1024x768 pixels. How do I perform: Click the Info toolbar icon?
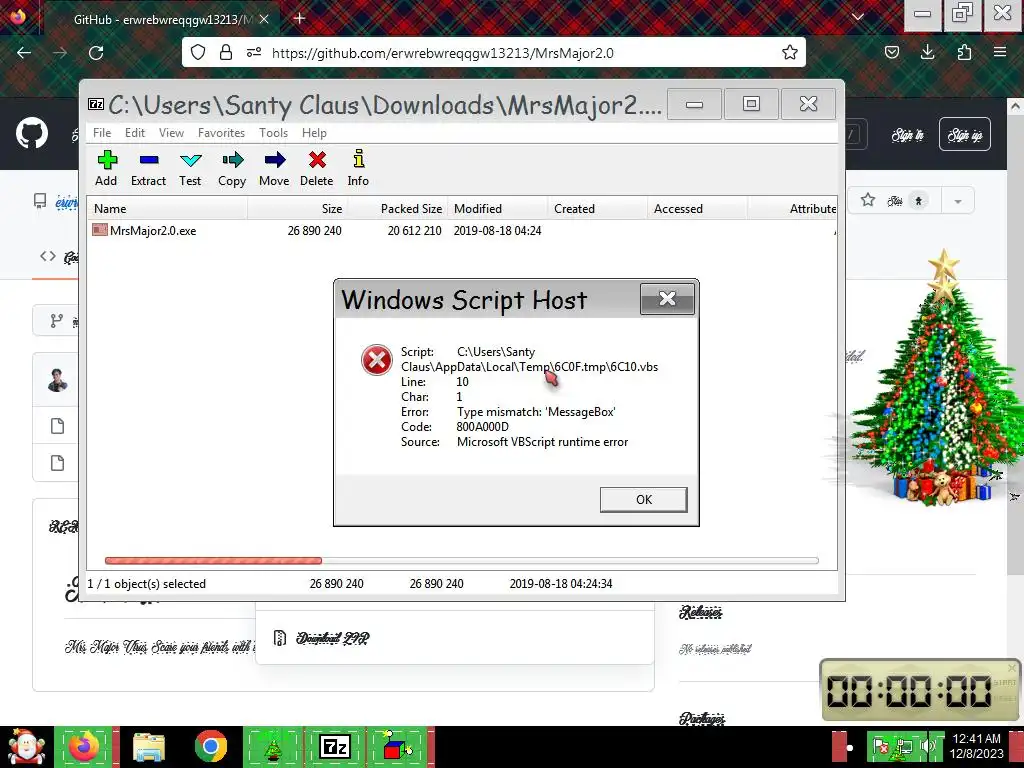358,168
